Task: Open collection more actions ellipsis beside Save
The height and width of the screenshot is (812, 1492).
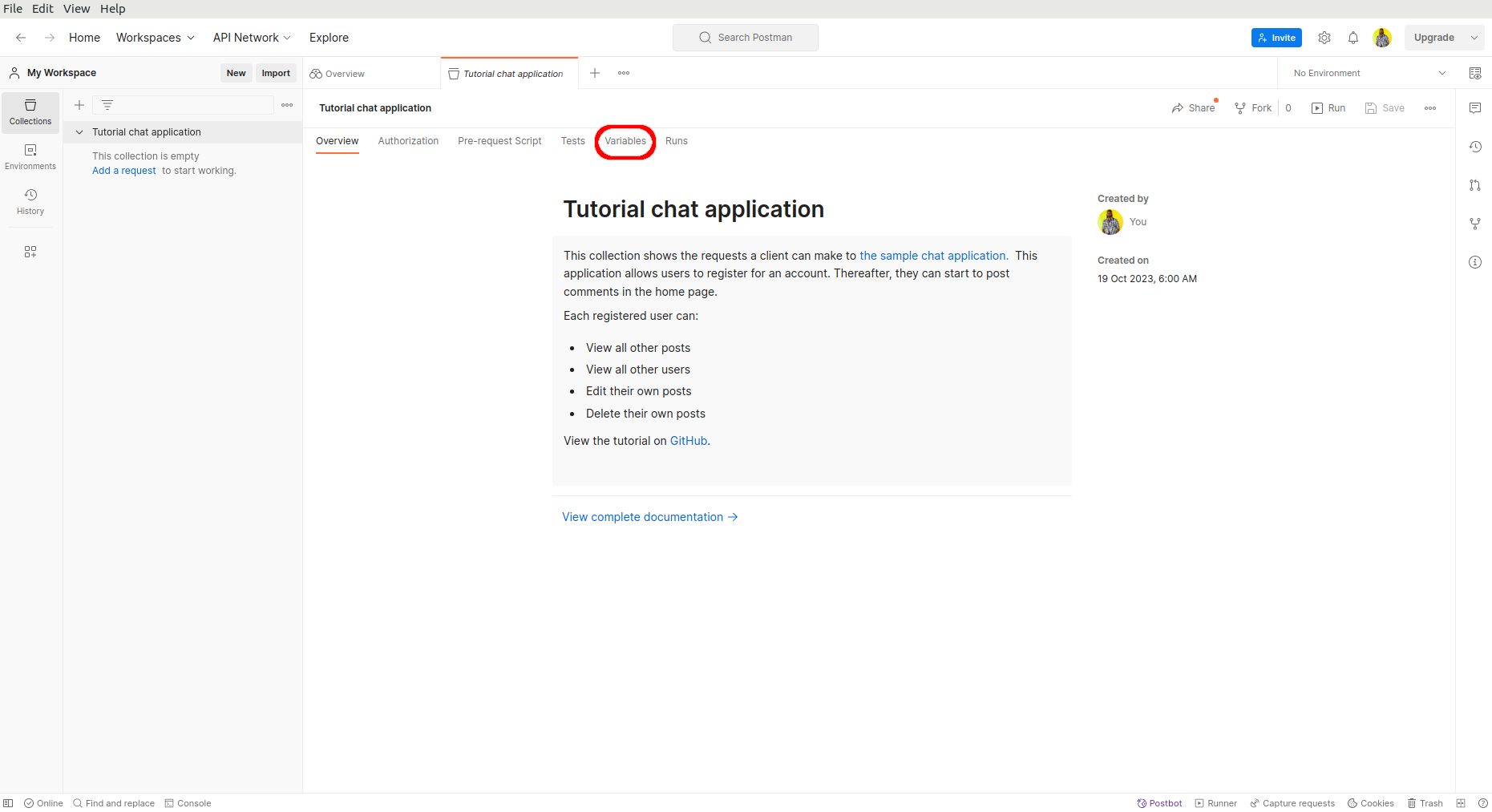Action: point(1430,108)
